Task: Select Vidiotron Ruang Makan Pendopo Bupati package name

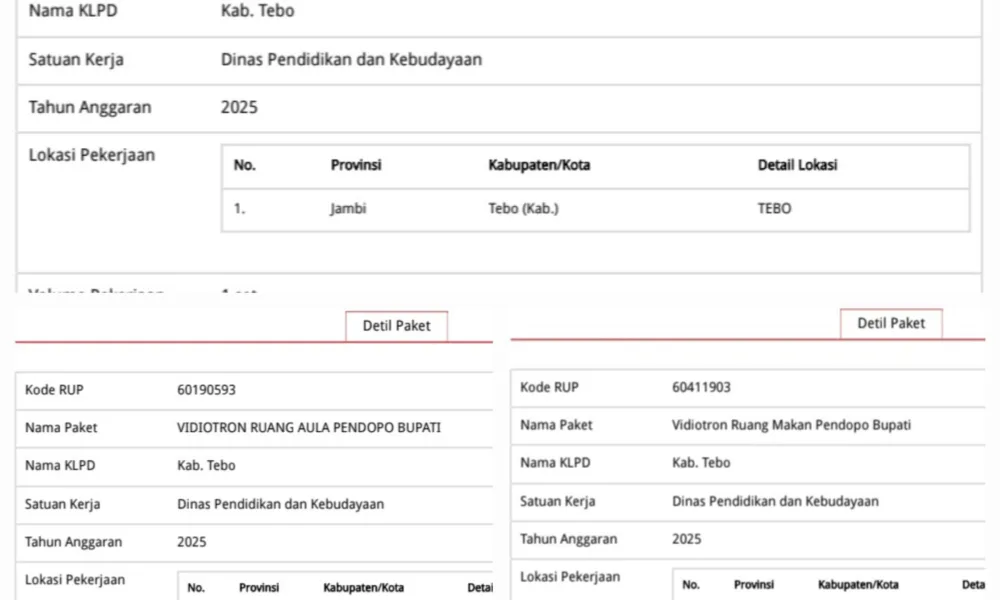Action: pyautogui.click(x=791, y=425)
